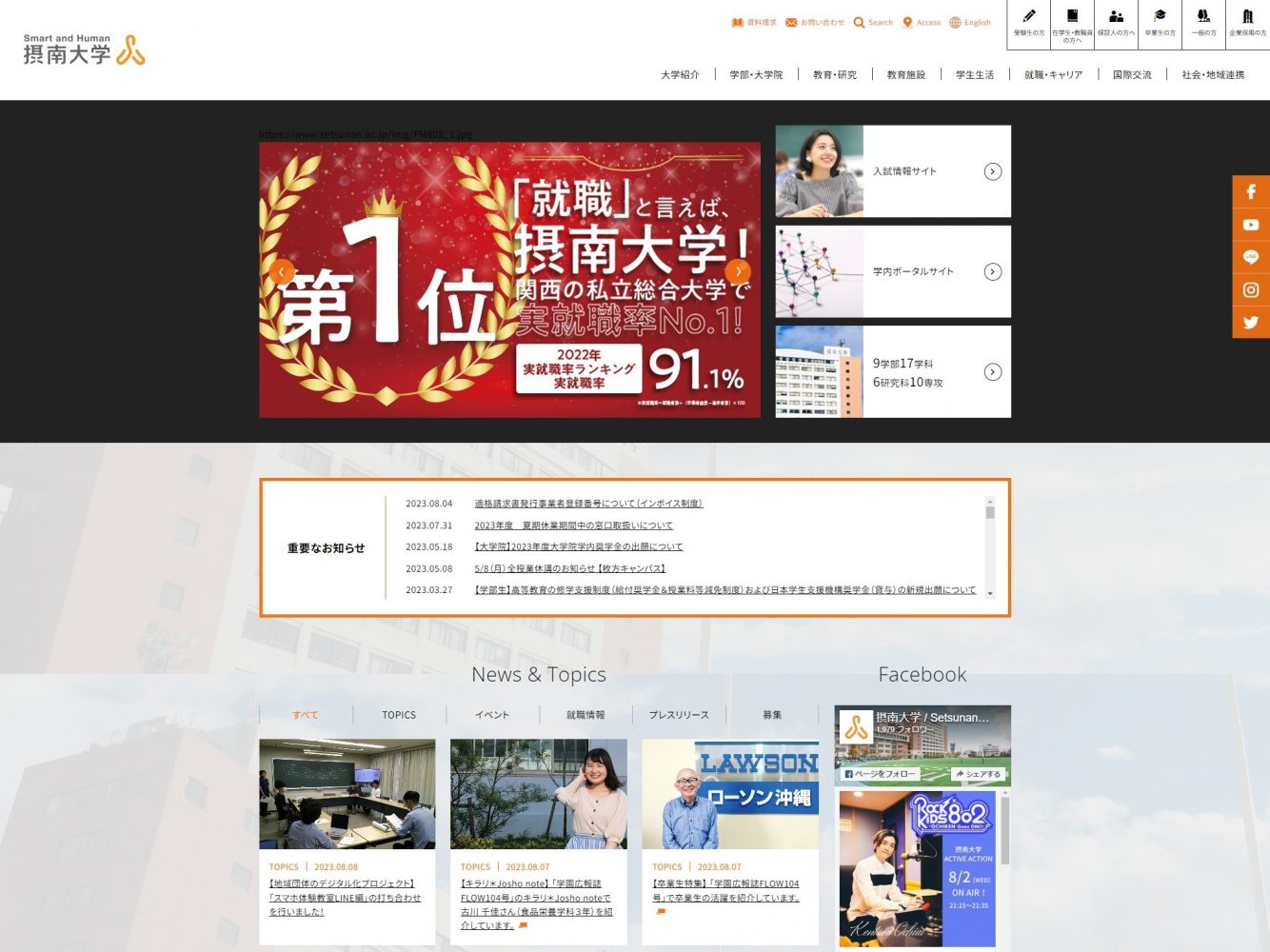Open 地域団体のデジタル化プロジェクト article link

[x=345, y=898]
